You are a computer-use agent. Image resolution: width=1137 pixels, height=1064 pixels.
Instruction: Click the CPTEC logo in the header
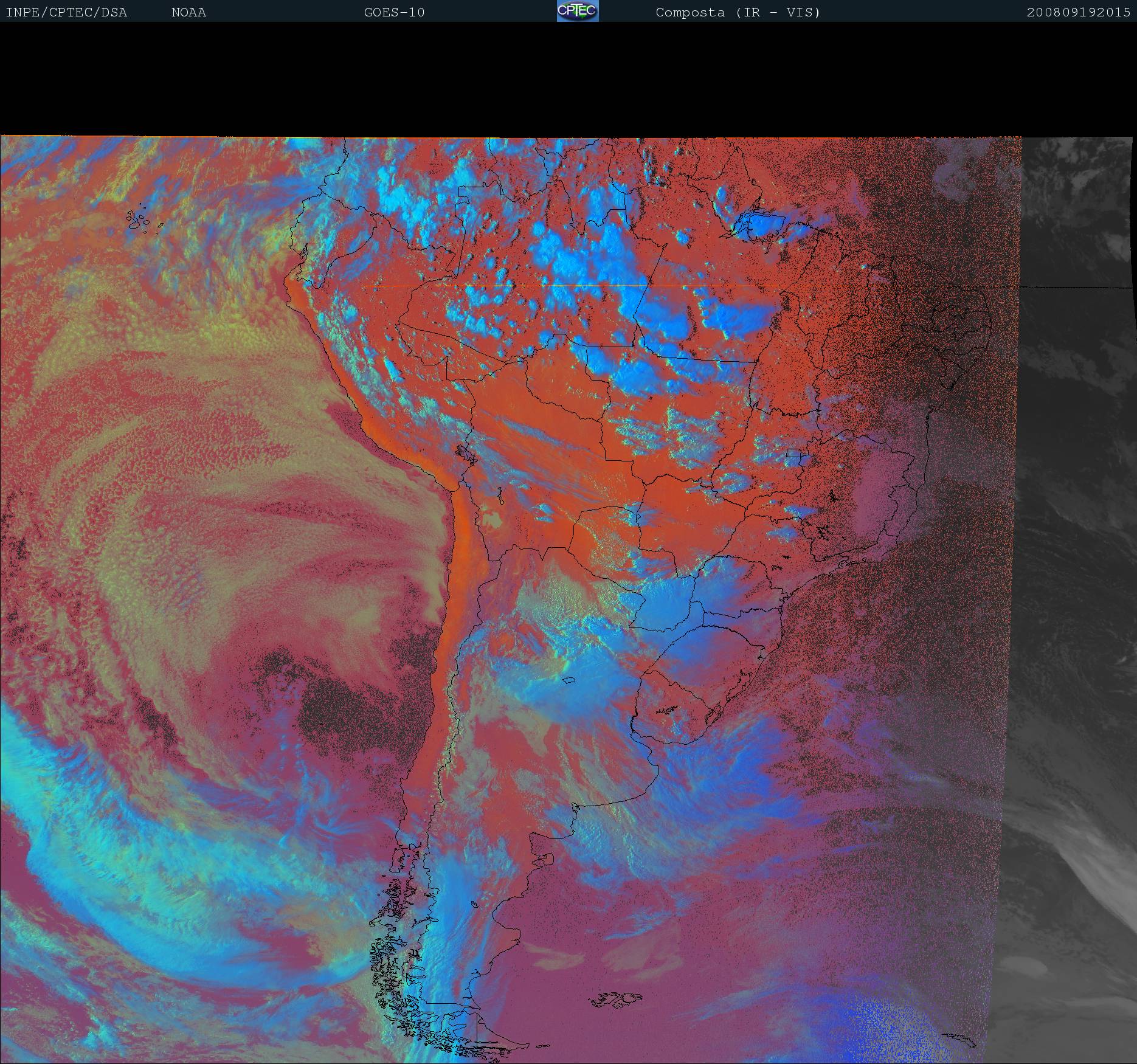[577, 12]
